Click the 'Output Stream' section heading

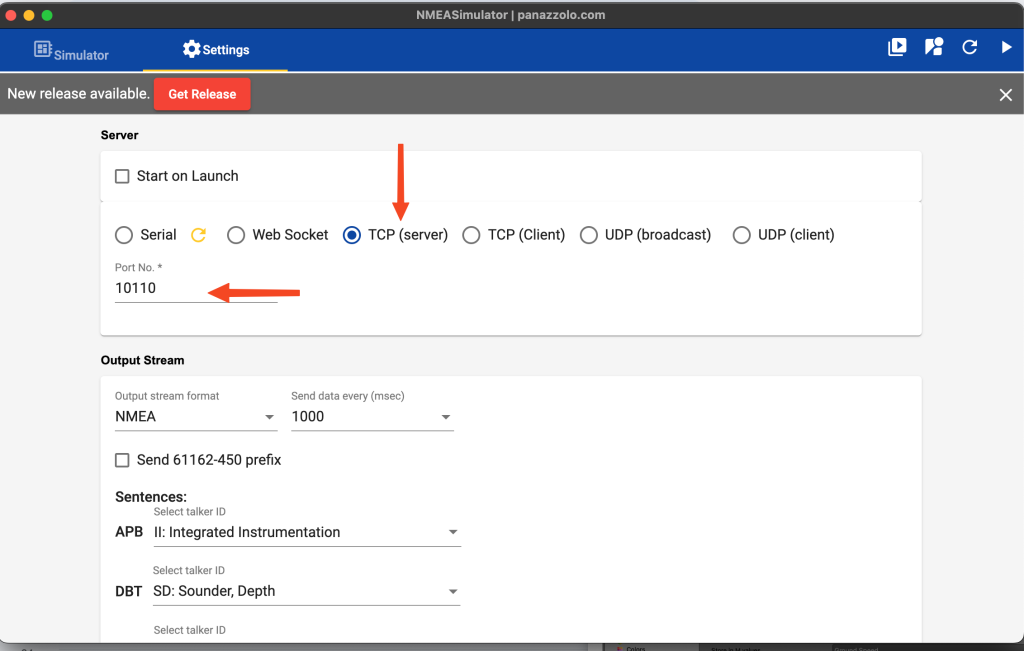click(x=142, y=360)
